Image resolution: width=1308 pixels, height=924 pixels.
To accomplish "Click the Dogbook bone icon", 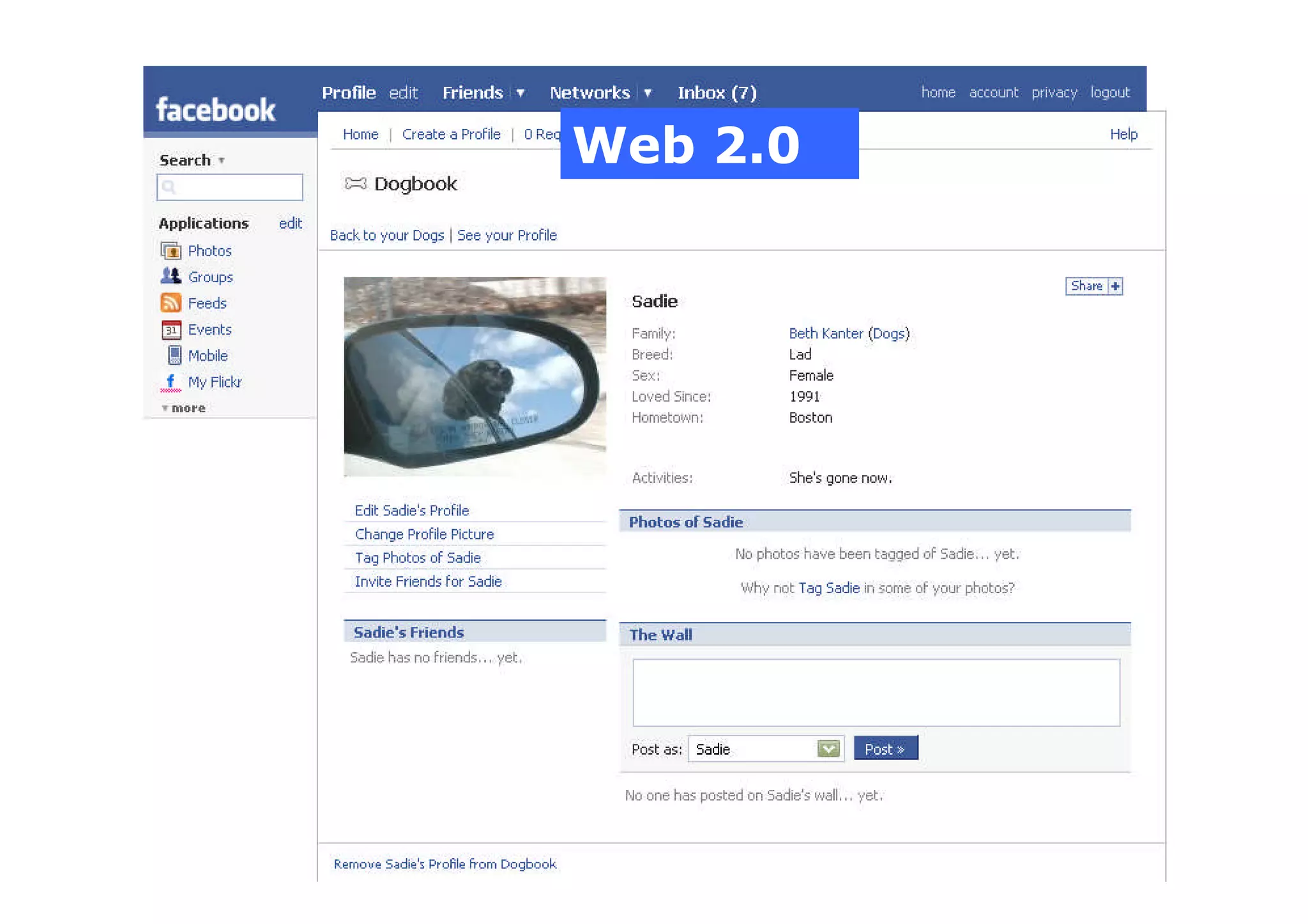I will 356,184.
